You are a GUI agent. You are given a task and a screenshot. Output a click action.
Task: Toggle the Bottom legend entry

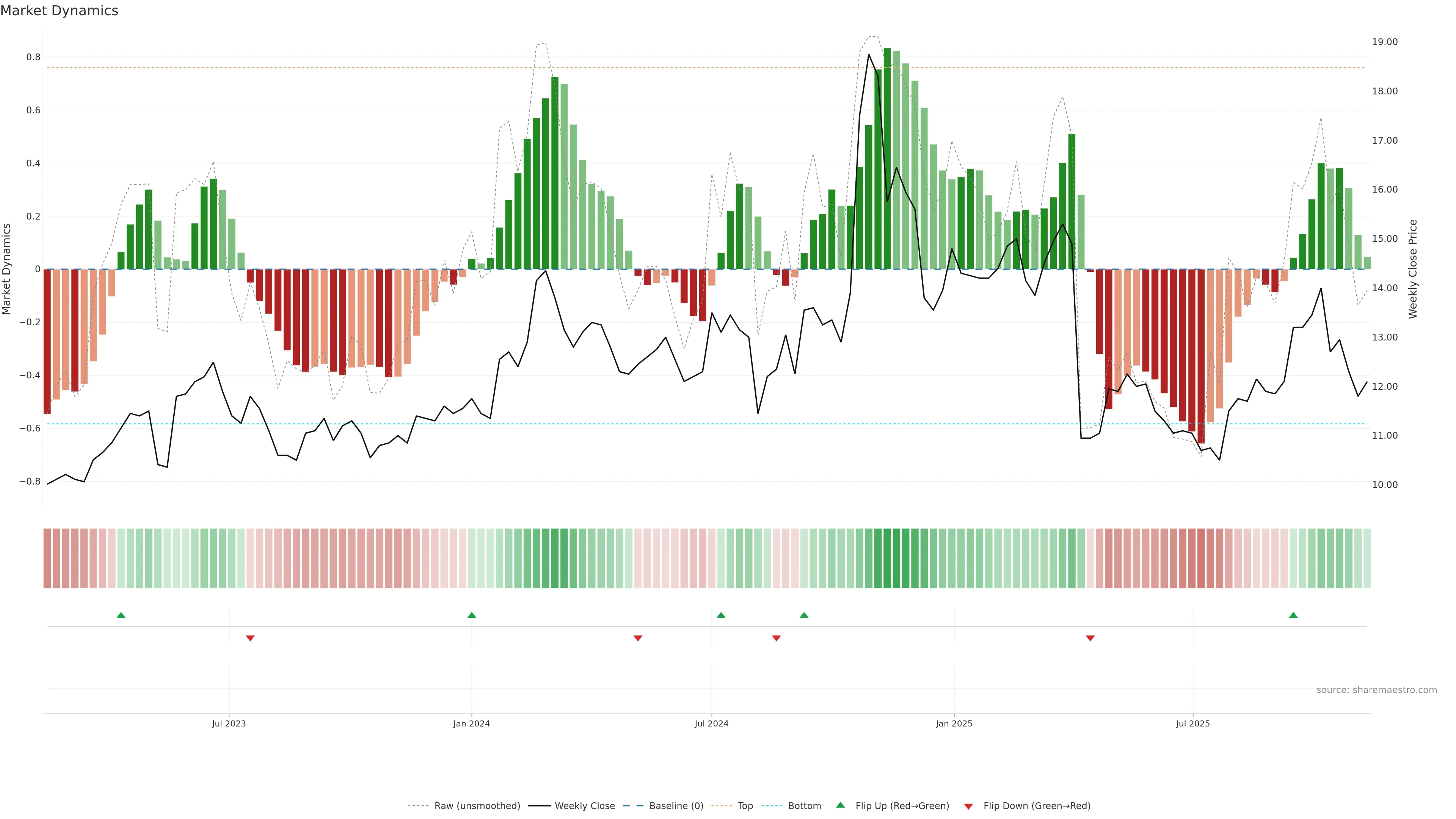tap(804, 806)
